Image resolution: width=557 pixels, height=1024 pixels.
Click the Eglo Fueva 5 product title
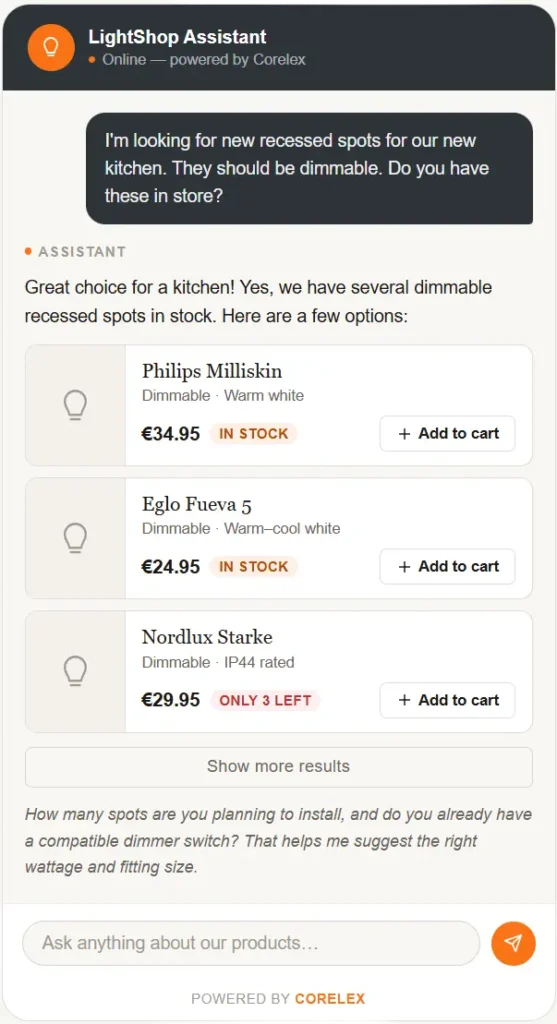coord(197,504)
